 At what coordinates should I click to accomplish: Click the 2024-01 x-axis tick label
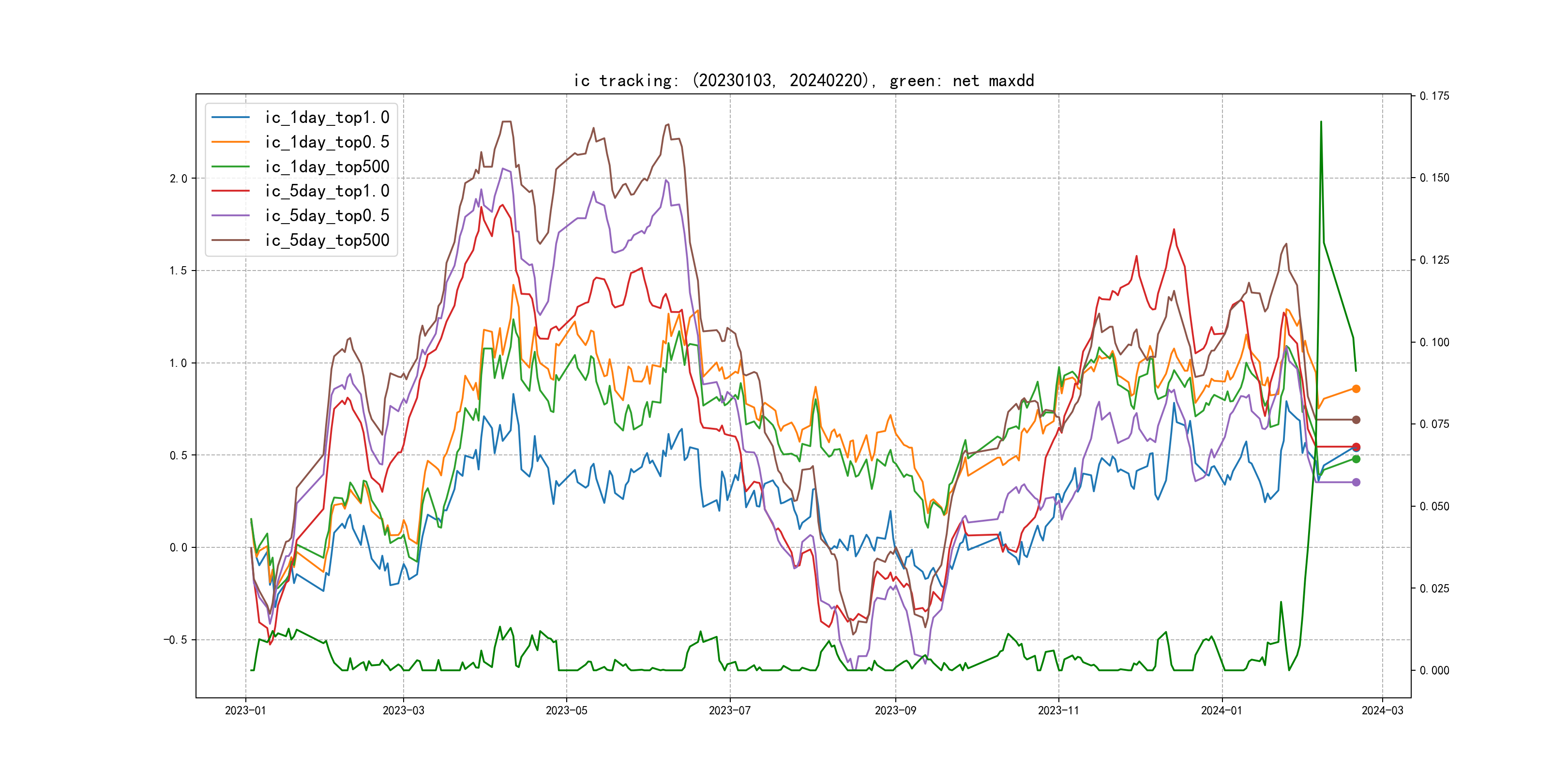[x=1221, y=710]
